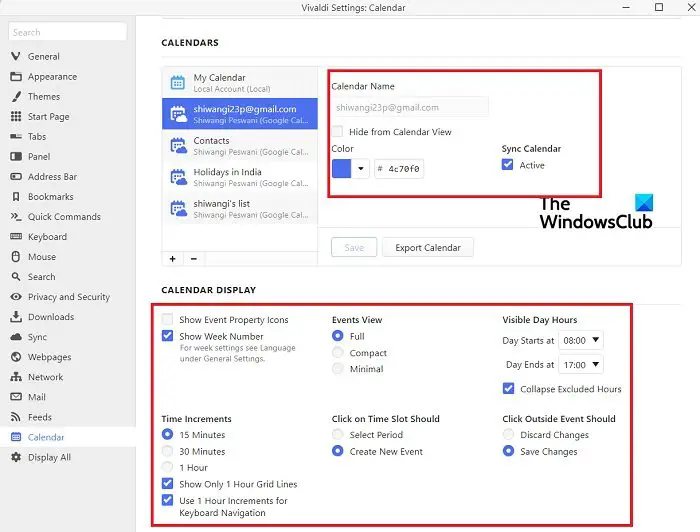Screen dimensions: 700x532
Task: Click the Downloads arrow icon
Action: pyautogui.click(x=16, y=316)
